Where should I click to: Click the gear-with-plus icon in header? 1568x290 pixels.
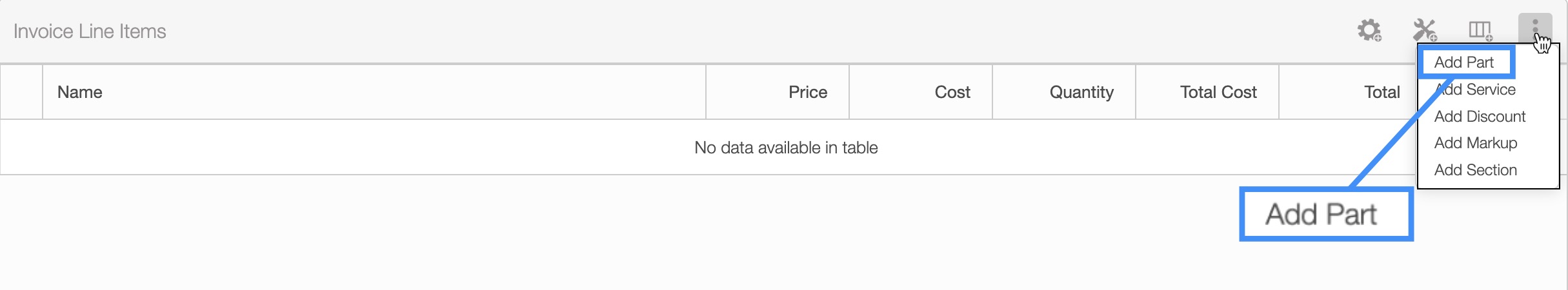pyautogui.click(x=1369, y=30)
